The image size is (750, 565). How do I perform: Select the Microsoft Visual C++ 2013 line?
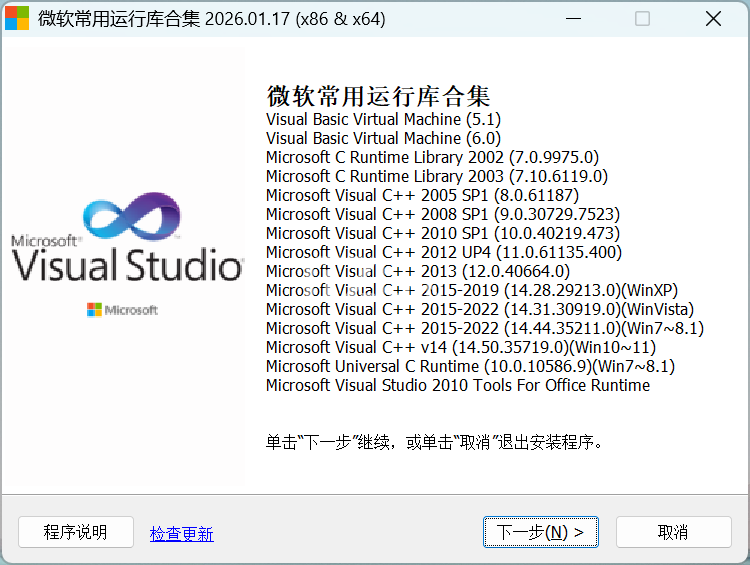point(417,271)
